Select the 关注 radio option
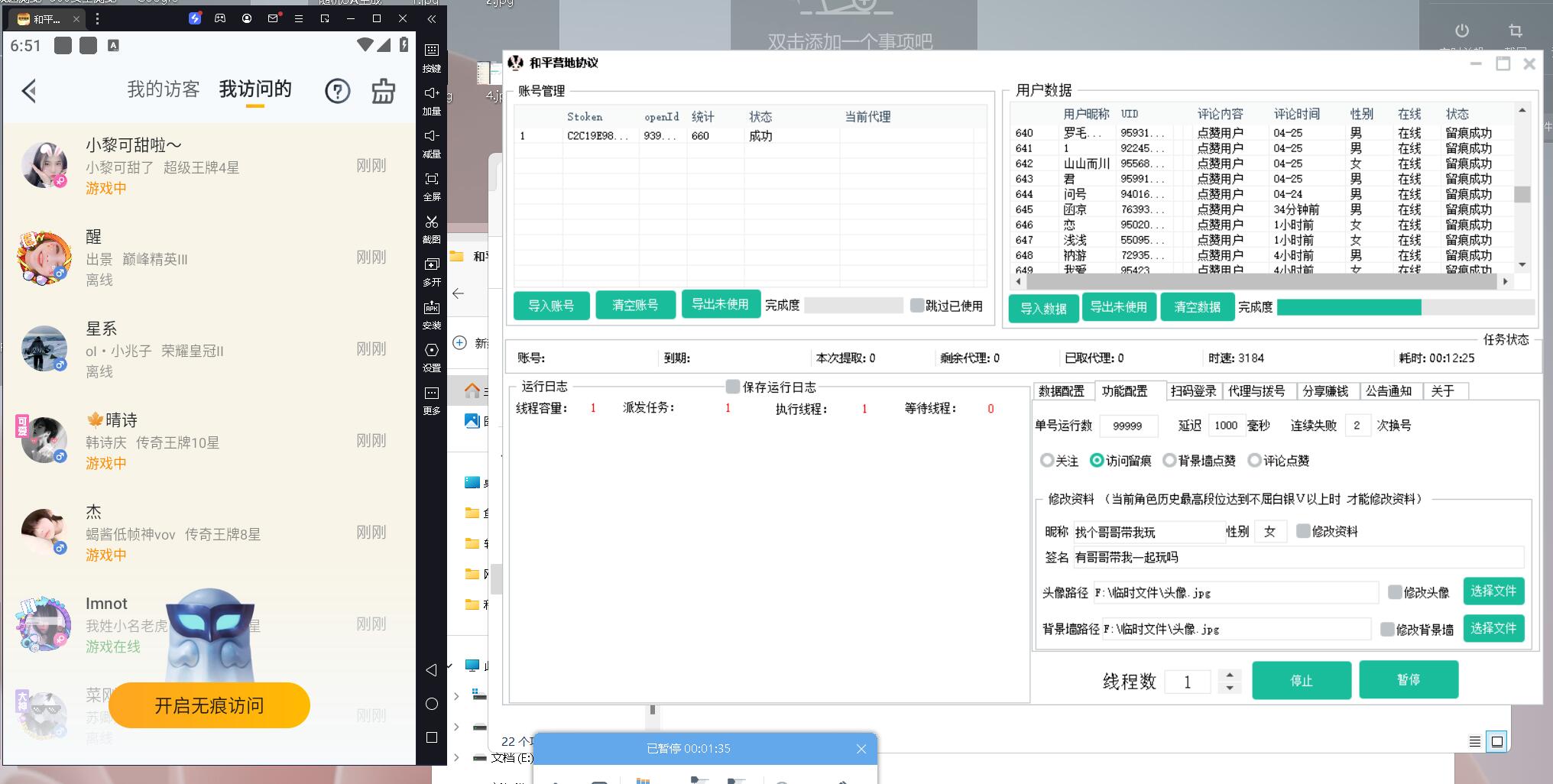Image resolution: width=1553 pixels, height=784 pixels. (x=1047, y=460)
